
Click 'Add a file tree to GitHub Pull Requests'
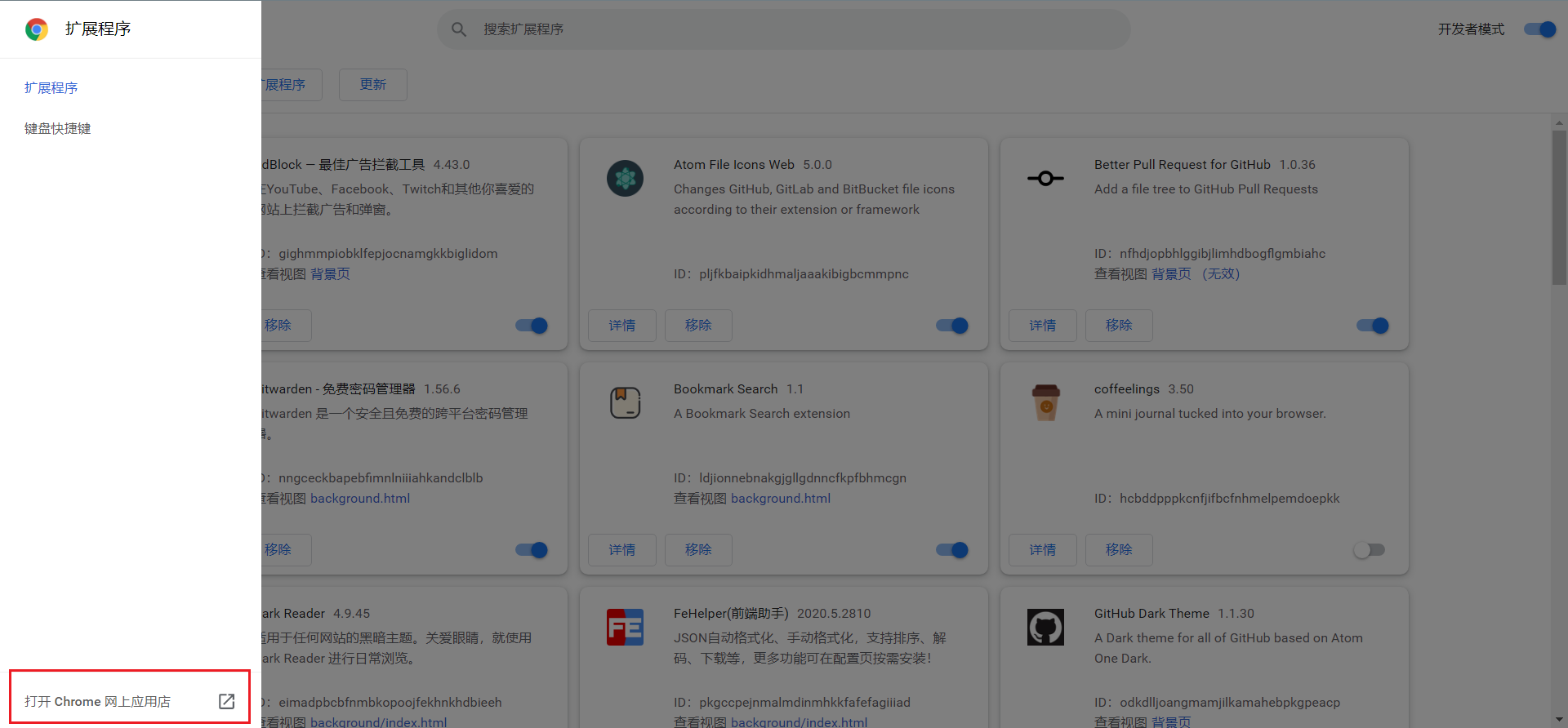(1206, 189)
